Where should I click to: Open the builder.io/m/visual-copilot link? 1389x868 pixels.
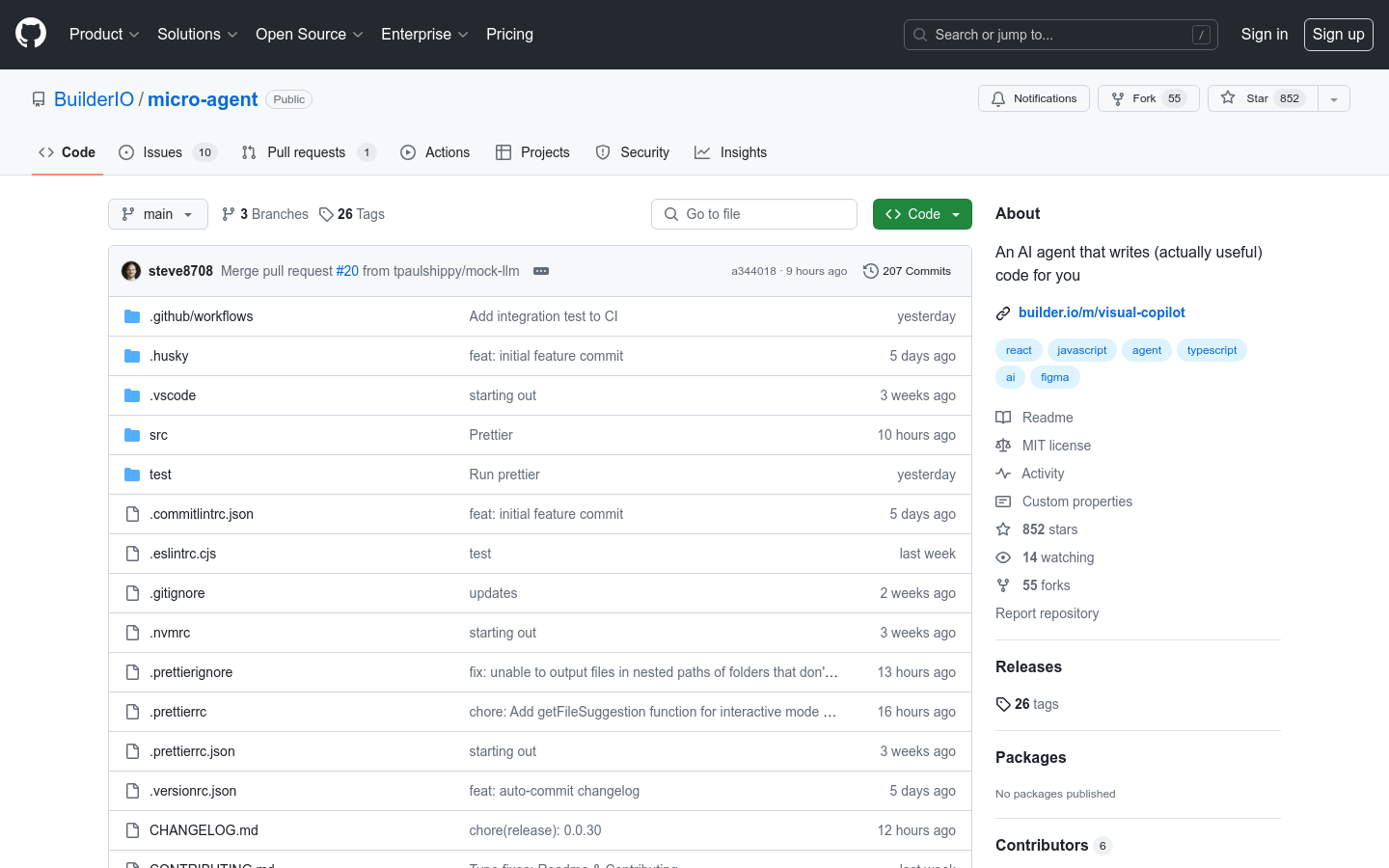coord(1102,312)
